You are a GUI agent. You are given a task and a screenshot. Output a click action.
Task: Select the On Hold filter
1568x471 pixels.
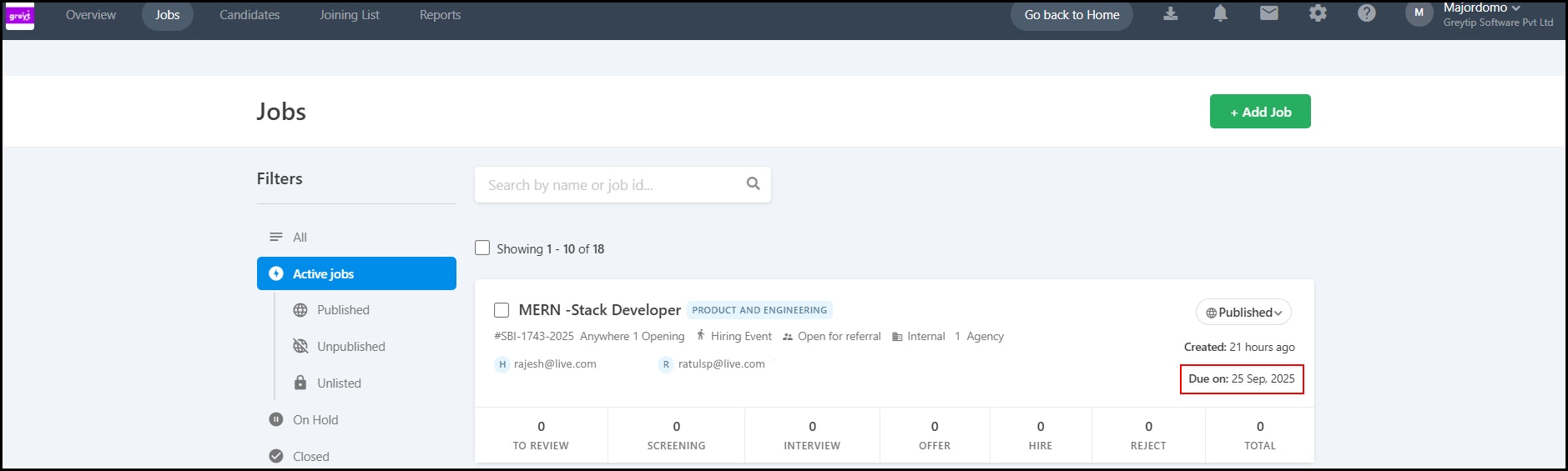[x=315, y=420]
